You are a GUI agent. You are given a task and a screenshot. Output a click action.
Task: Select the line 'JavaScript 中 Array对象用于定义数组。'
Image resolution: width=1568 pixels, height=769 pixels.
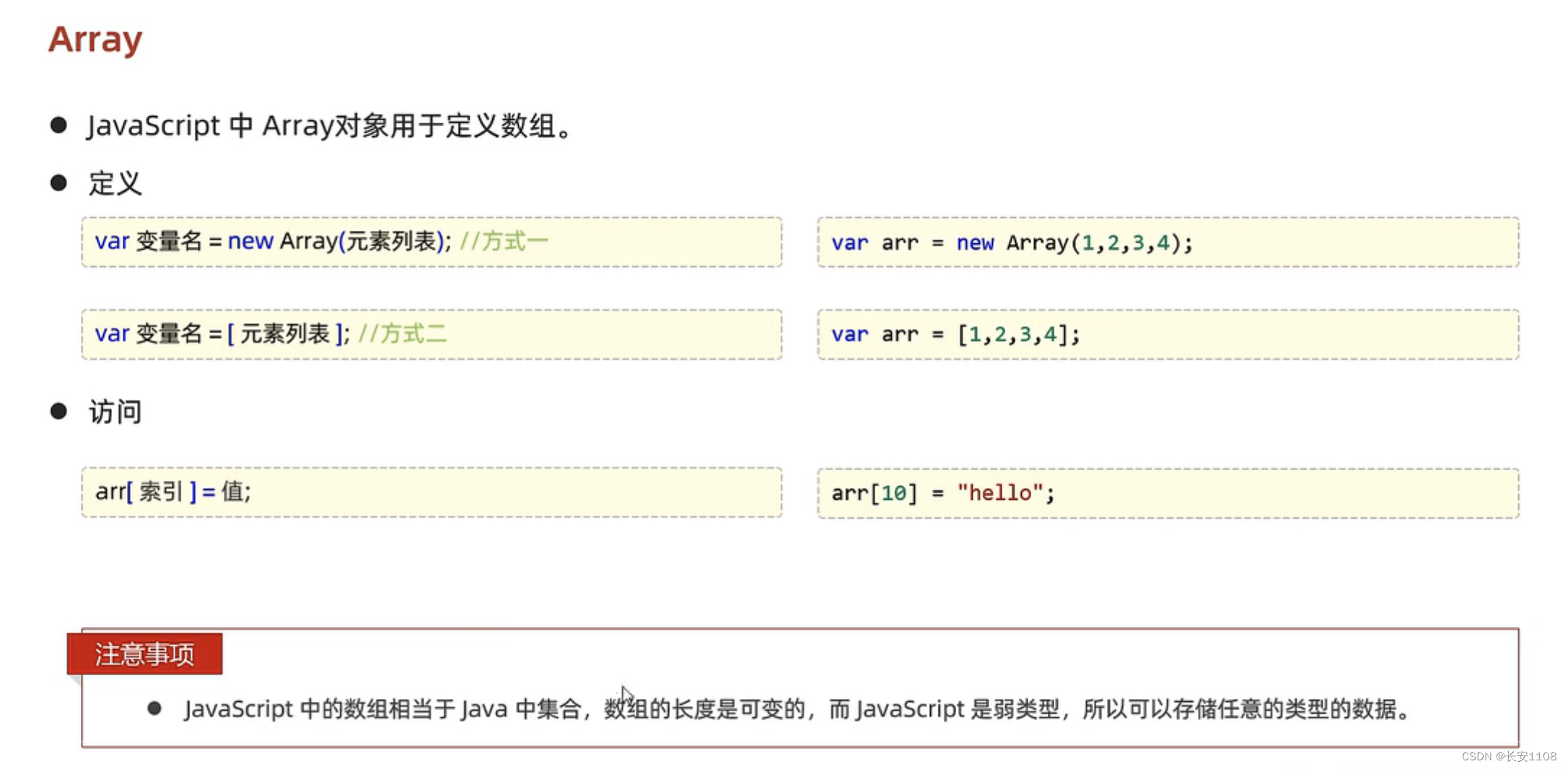point(330,126)
